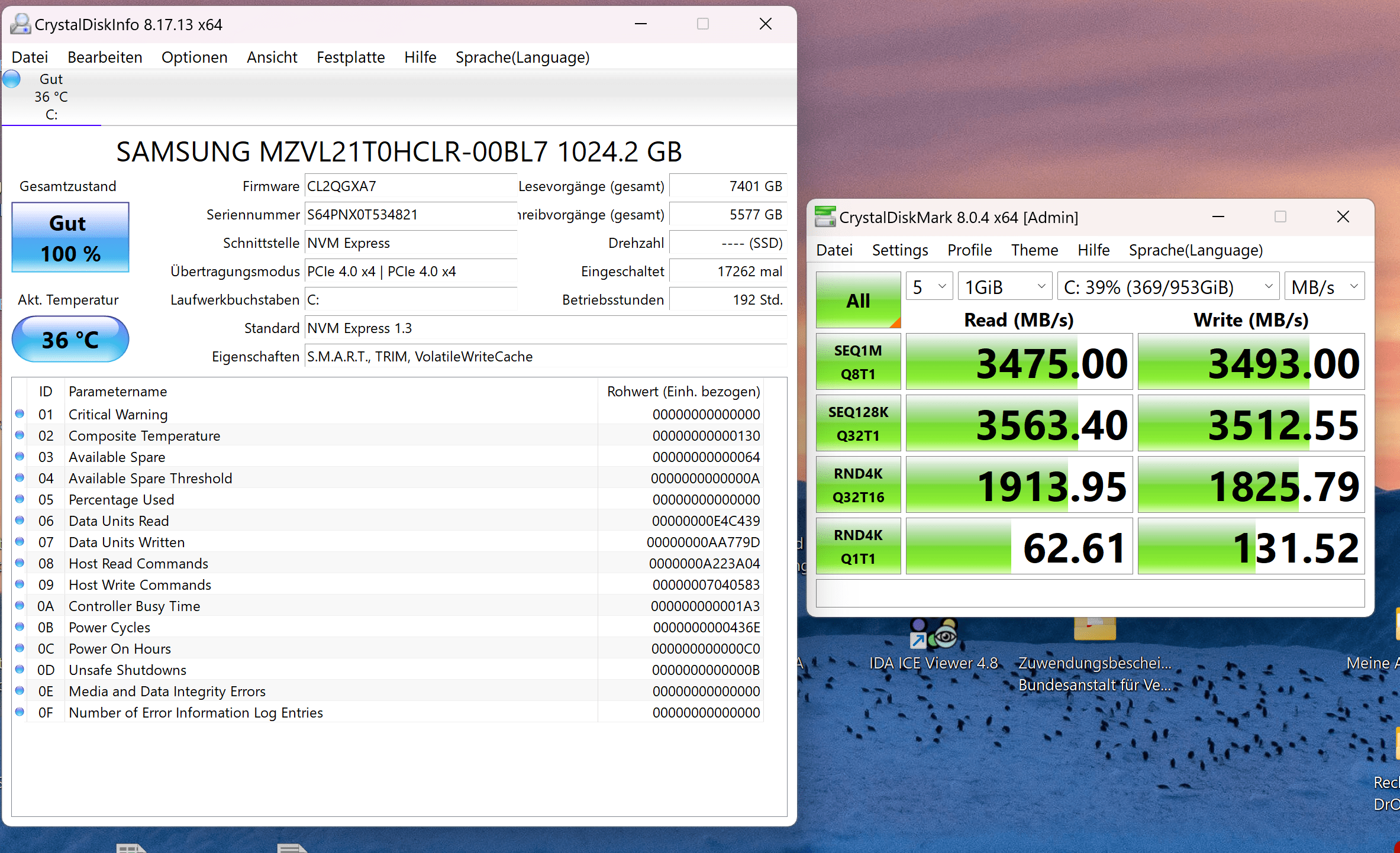The image size is (1400, 853).
Task: Click status dot of Power Cycles row
Action: [x=20, y=627]
